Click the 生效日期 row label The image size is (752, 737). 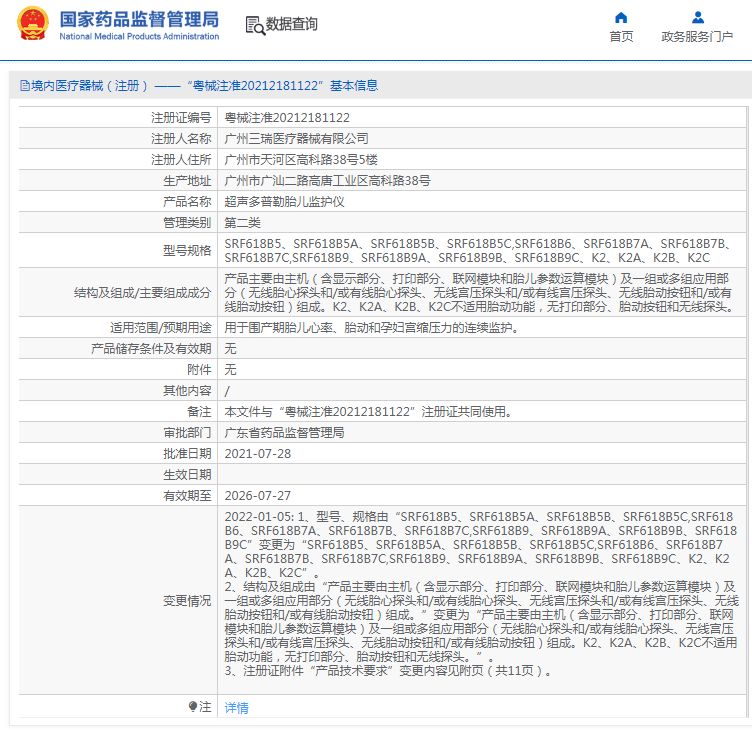pos(187,475)
